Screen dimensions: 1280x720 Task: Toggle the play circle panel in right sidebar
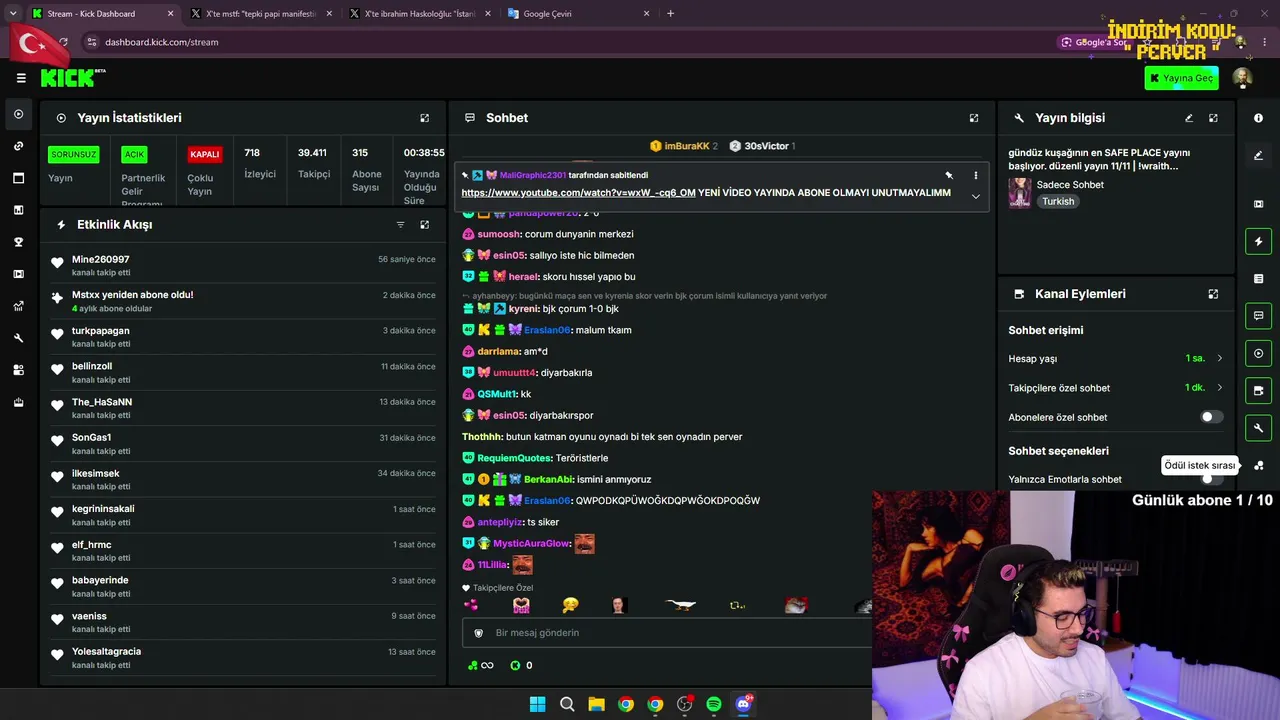[1258, 353]
